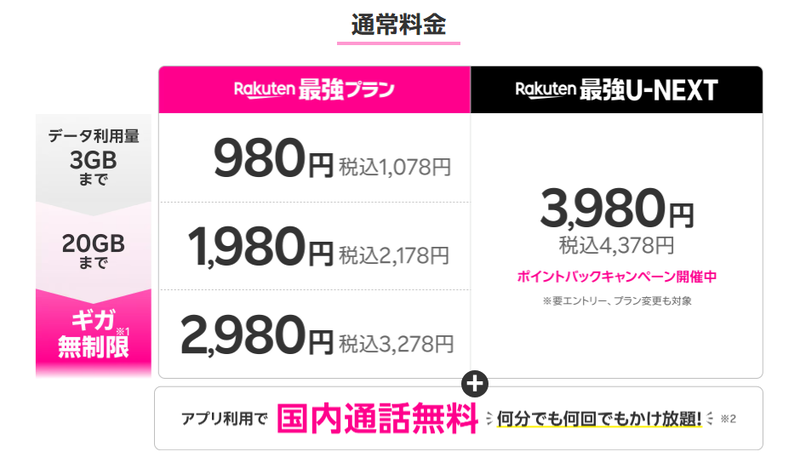Open the ポイントバックキャンペーン開催中 link

click(x=617, y=277)
